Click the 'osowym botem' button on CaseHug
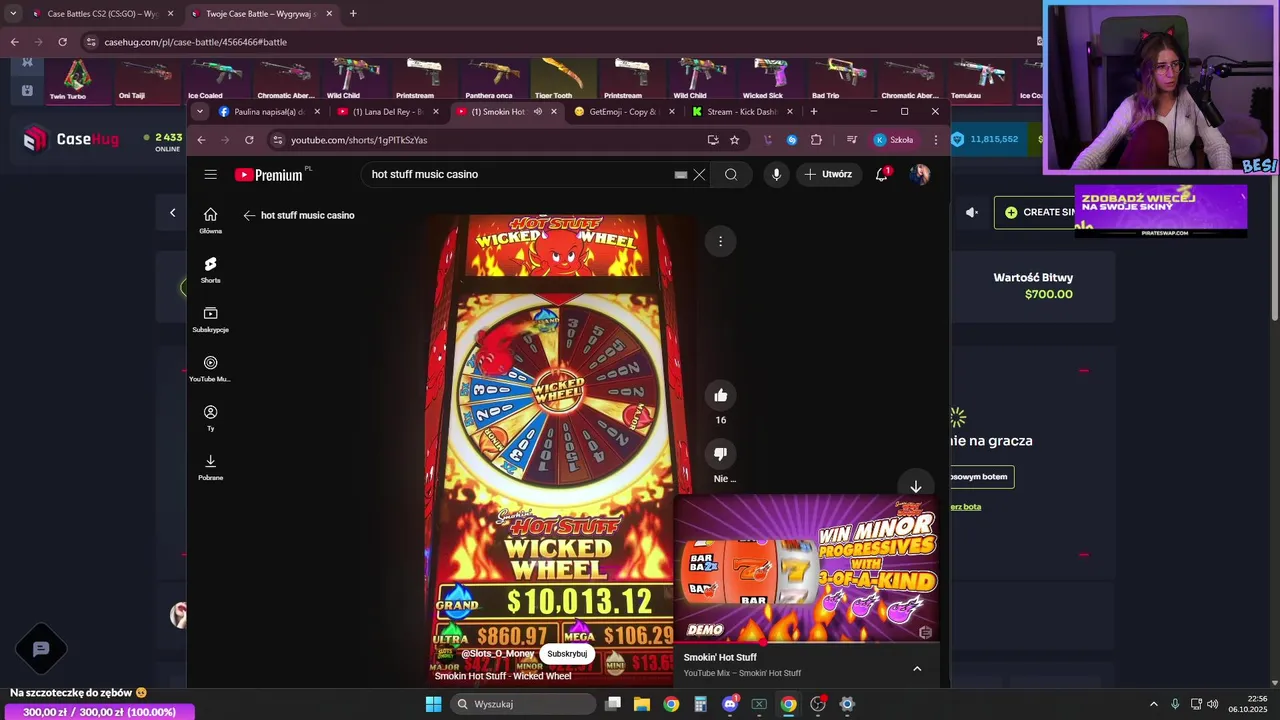 tap(981, 477)
